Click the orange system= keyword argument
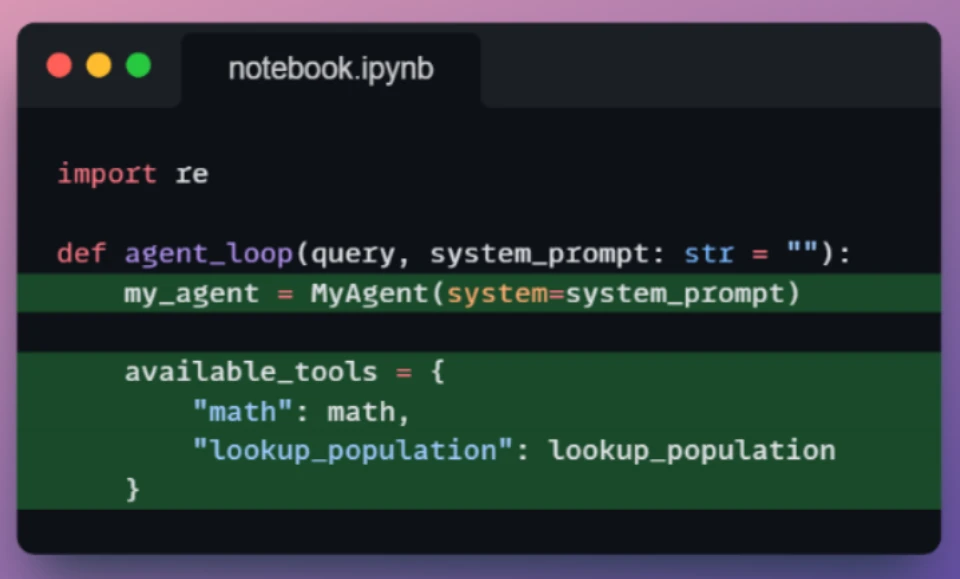960x579 pixels. click(x=506, y=294)
